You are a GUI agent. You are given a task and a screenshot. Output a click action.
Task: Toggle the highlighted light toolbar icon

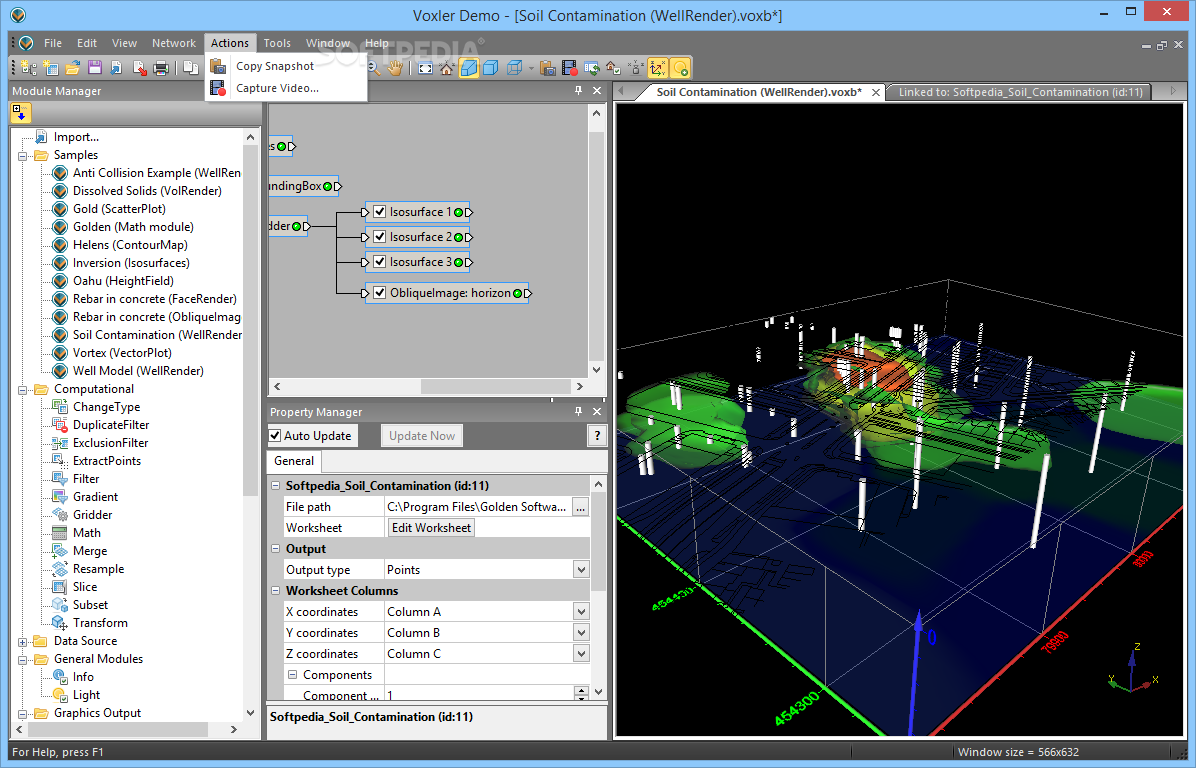click(x=680, y=68)
